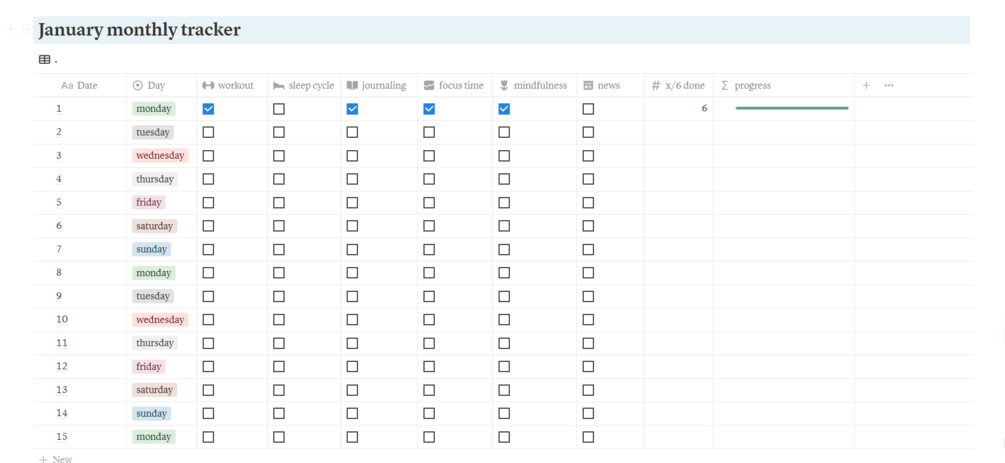1005x463 pixels.
Task: Click the chart icon in focus time header
Action: pyautogui.click(x=429, y=85)
